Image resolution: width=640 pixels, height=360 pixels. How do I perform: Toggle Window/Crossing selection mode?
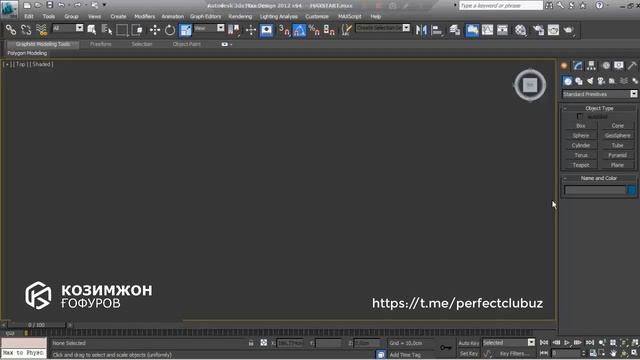[x=137, y=30]
